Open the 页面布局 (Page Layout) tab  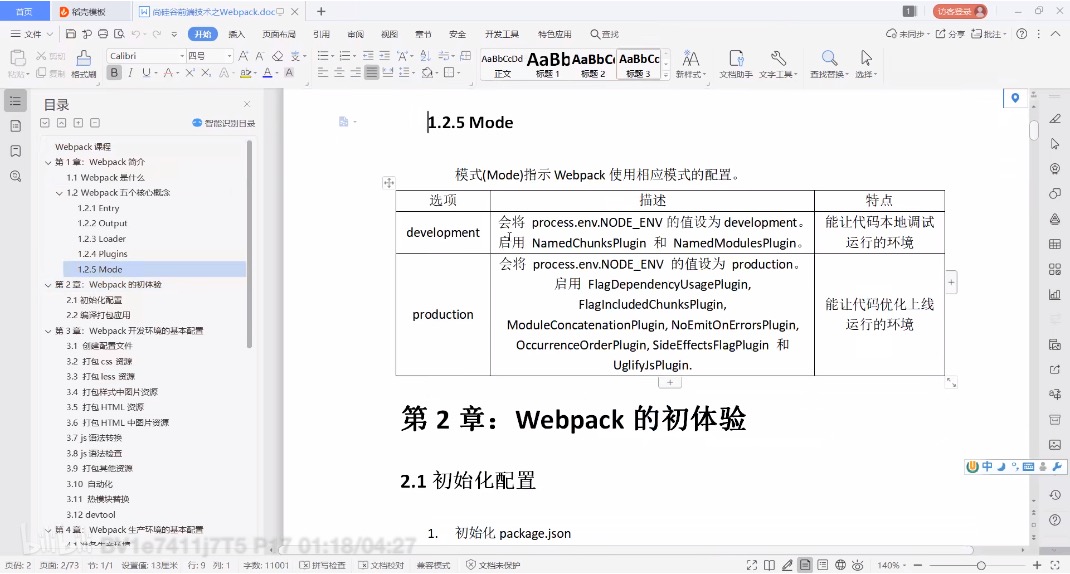[x=278, y=34]
